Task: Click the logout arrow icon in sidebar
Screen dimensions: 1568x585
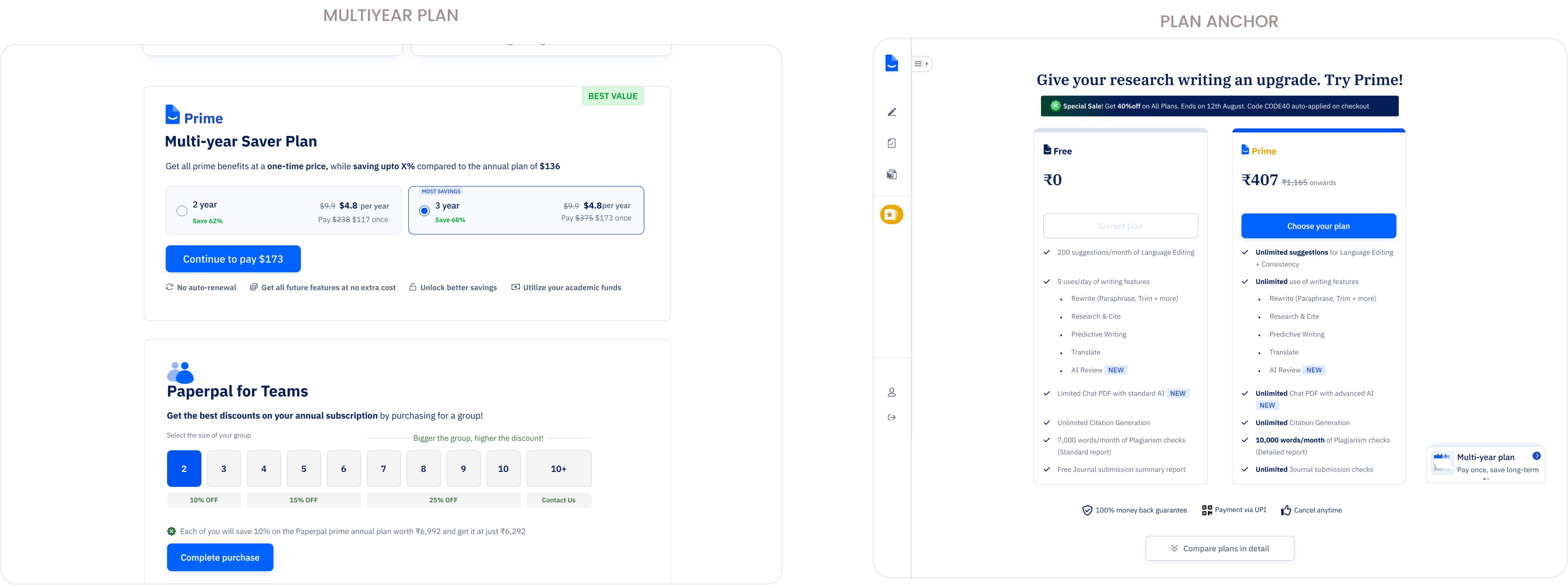Action: [891, 417]
